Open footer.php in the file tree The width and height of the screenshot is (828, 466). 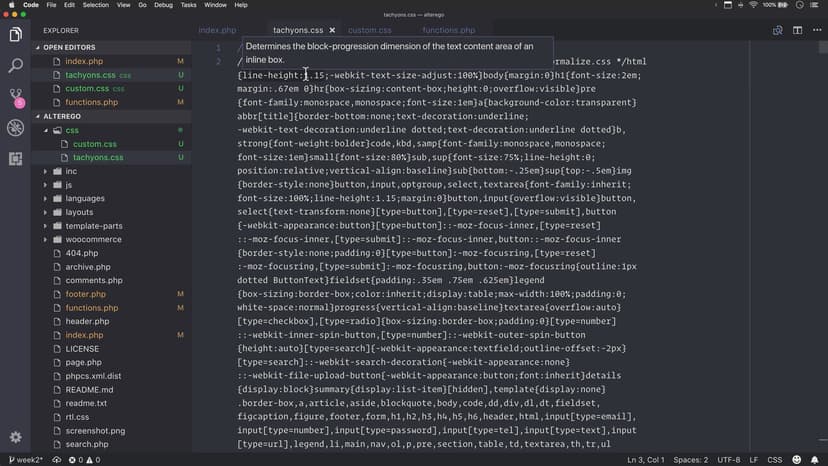click(85, 294)
